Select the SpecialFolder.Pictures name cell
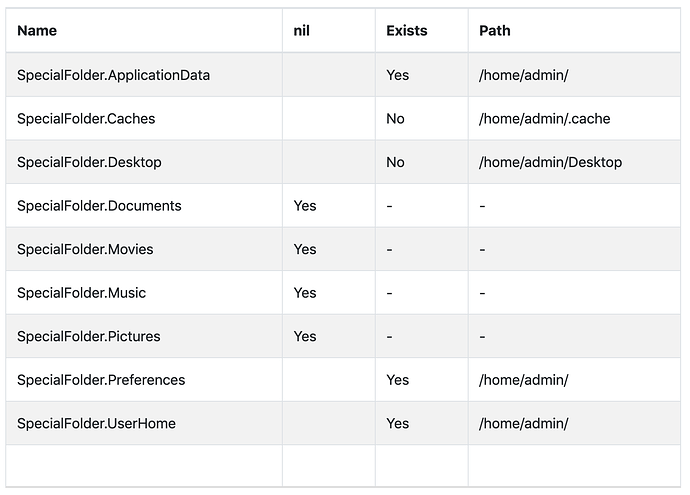This screenshot has height=495, width=690. [144, 336]
